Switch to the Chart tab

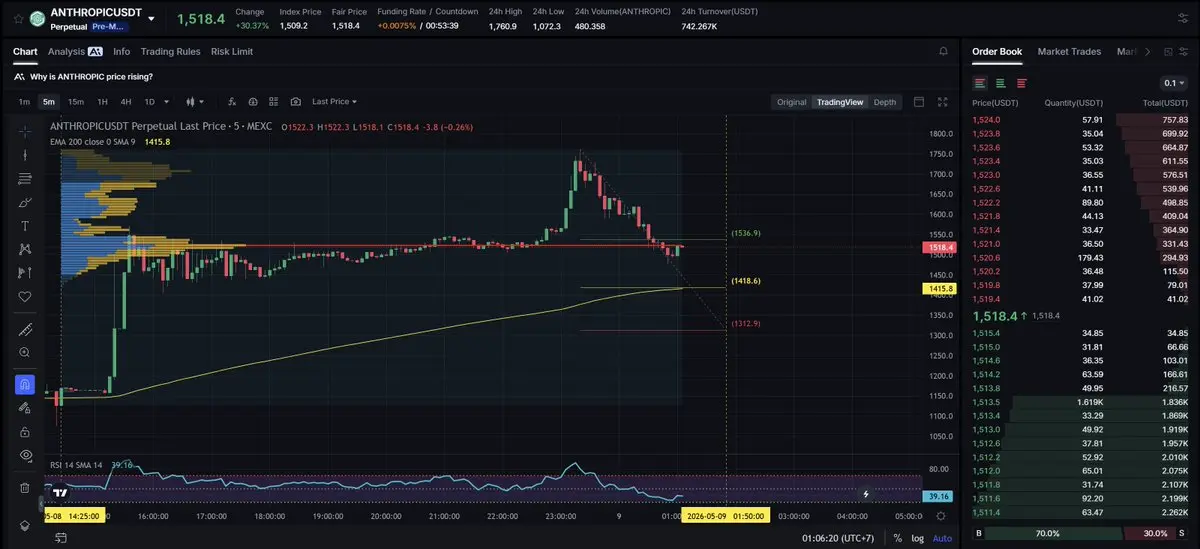point(25,51)
